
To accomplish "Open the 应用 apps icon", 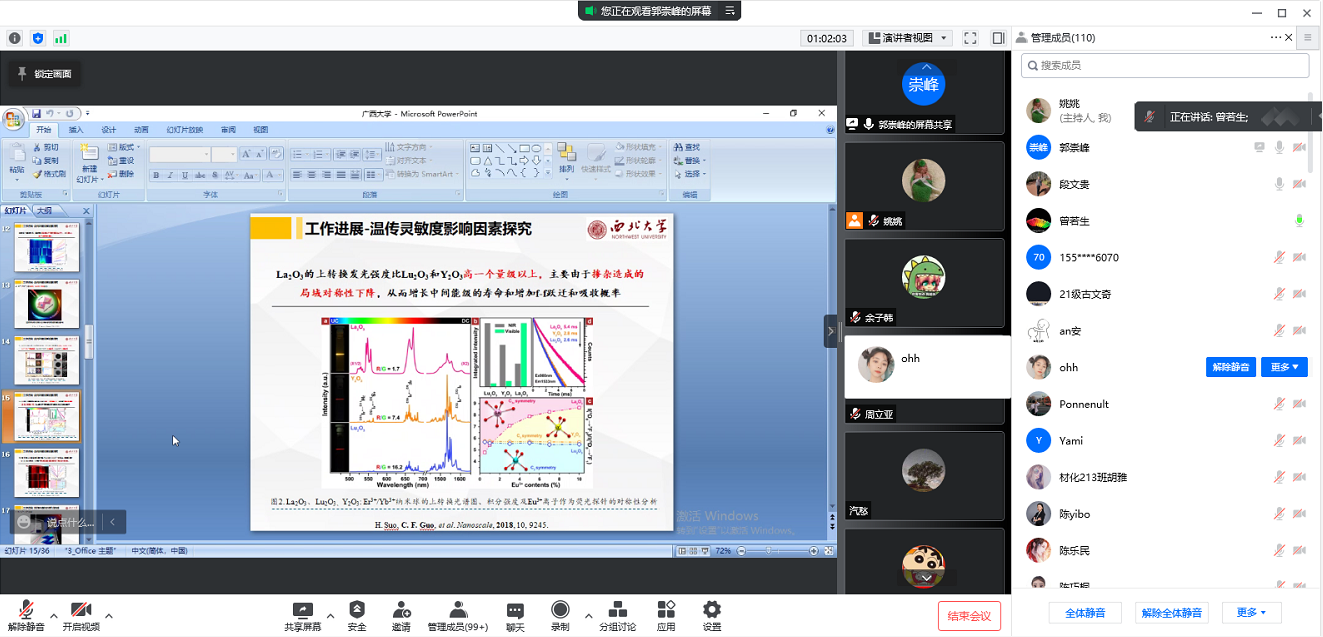I will click(666, 615).
